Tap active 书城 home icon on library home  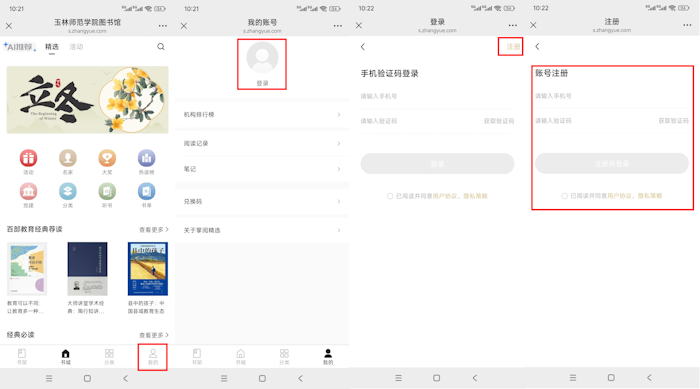pos(66,356)
